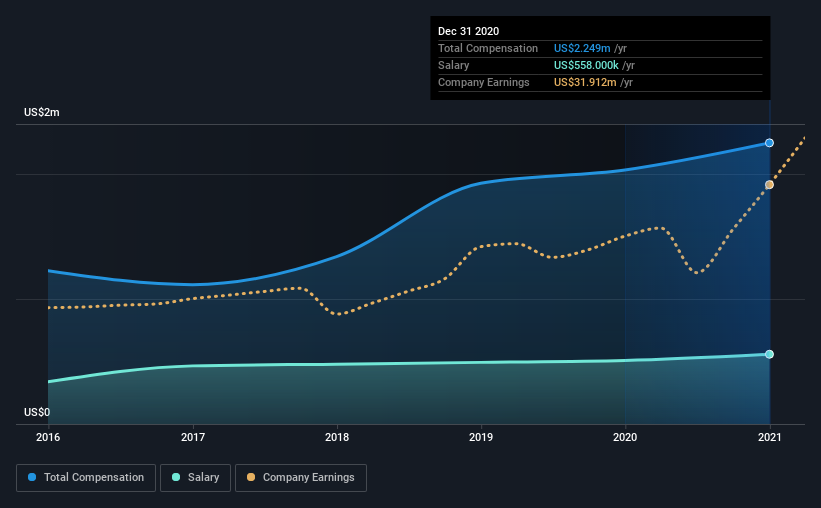Viewport: 821px width, 508px height.
Task: Click the 2017 x-axis label
Action: pyautogui.click(x=193, y=437)
